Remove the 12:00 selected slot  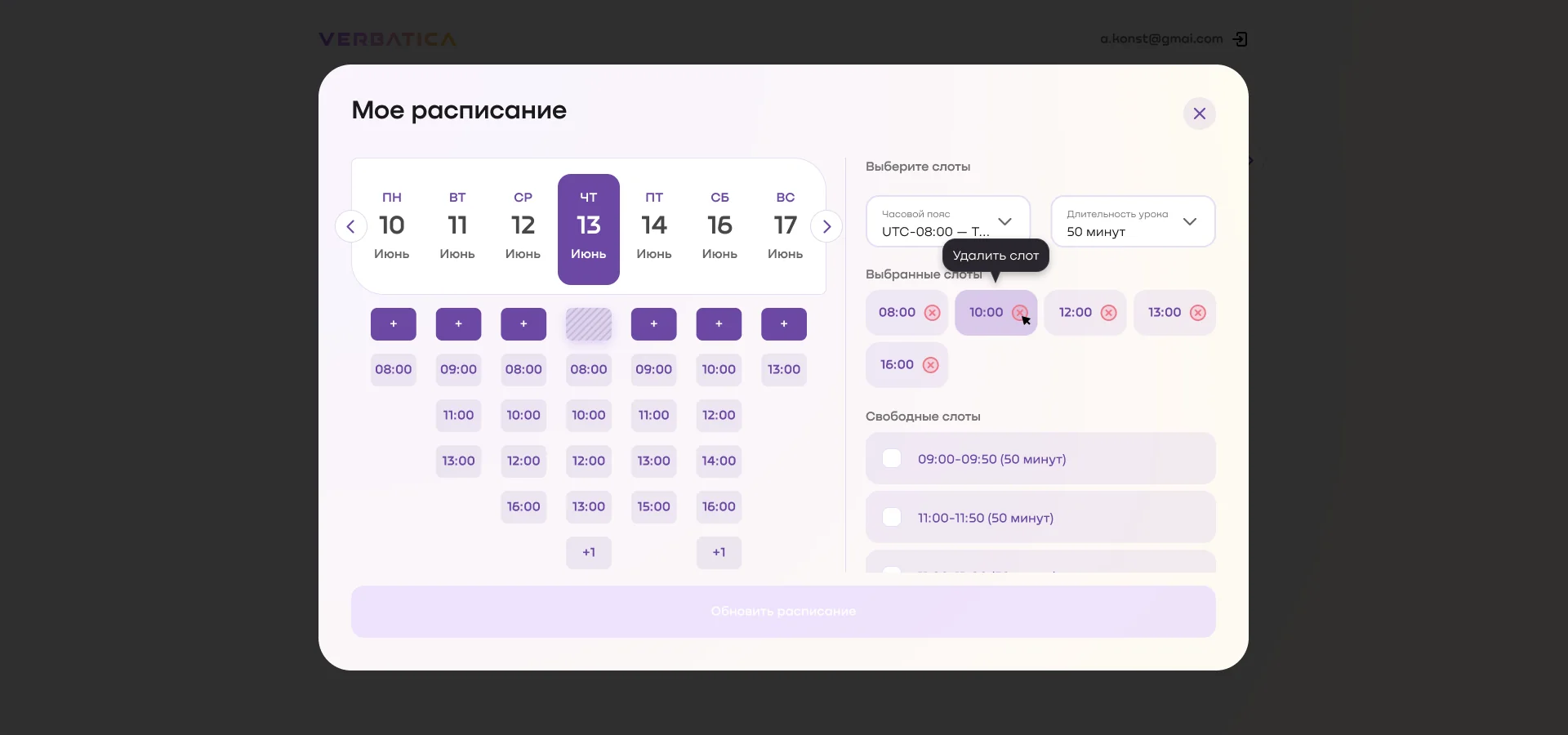pyautogui.click(x=1108, y=313)
